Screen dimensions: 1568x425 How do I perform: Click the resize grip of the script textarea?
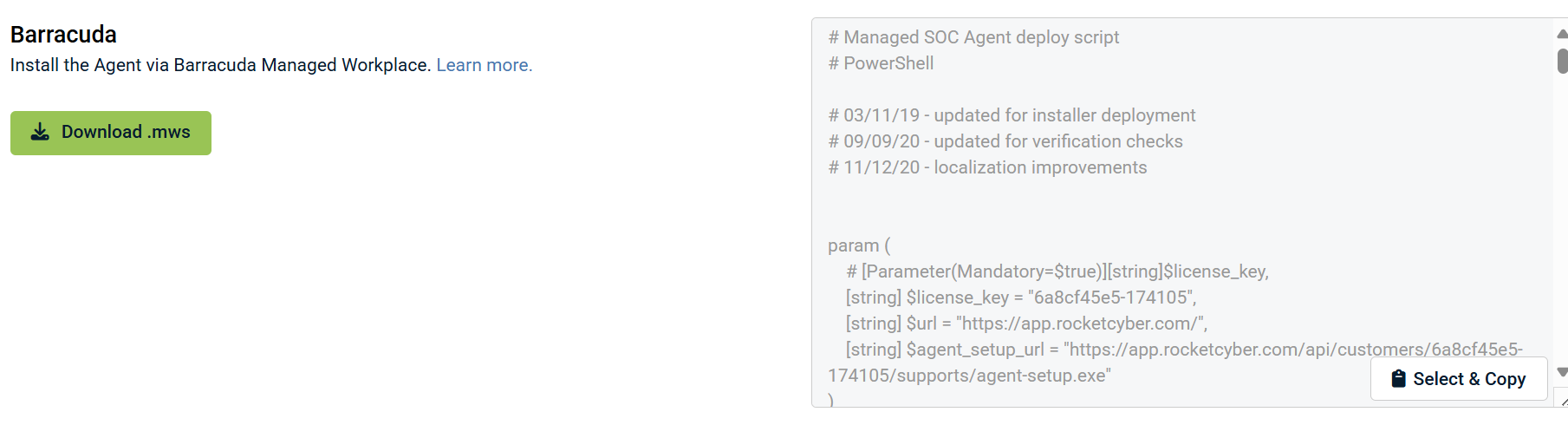(x=1562, y=401)
